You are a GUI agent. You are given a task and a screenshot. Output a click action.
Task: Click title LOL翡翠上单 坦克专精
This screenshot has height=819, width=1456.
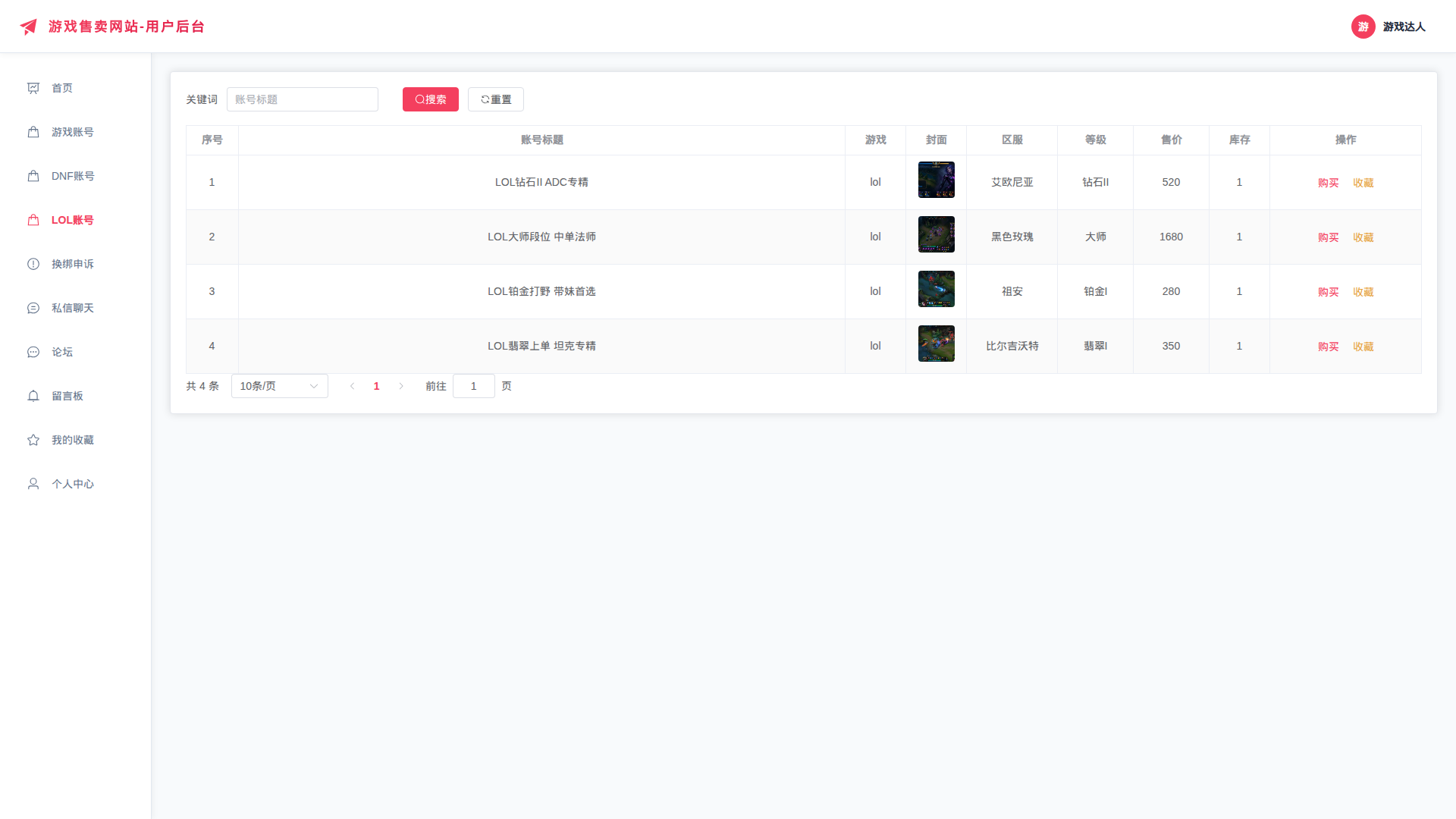point(541,346)
